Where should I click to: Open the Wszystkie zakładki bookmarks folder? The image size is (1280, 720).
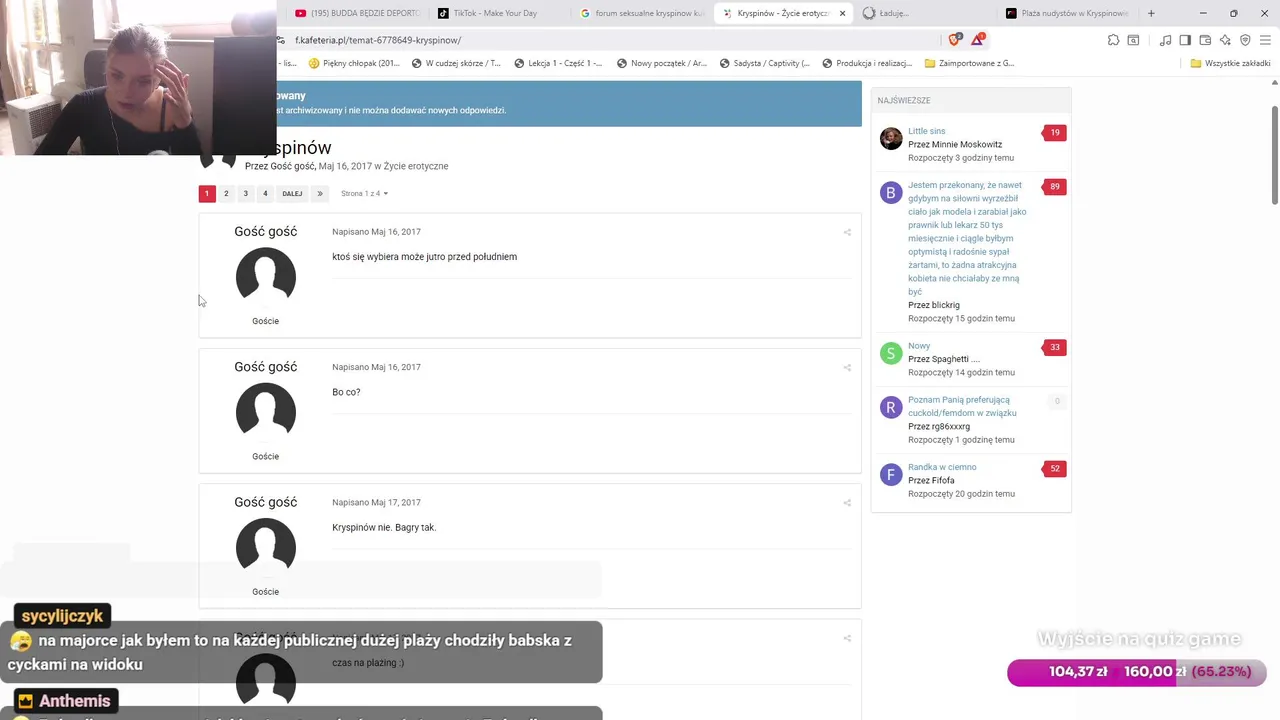click(x=1231, y=63)
